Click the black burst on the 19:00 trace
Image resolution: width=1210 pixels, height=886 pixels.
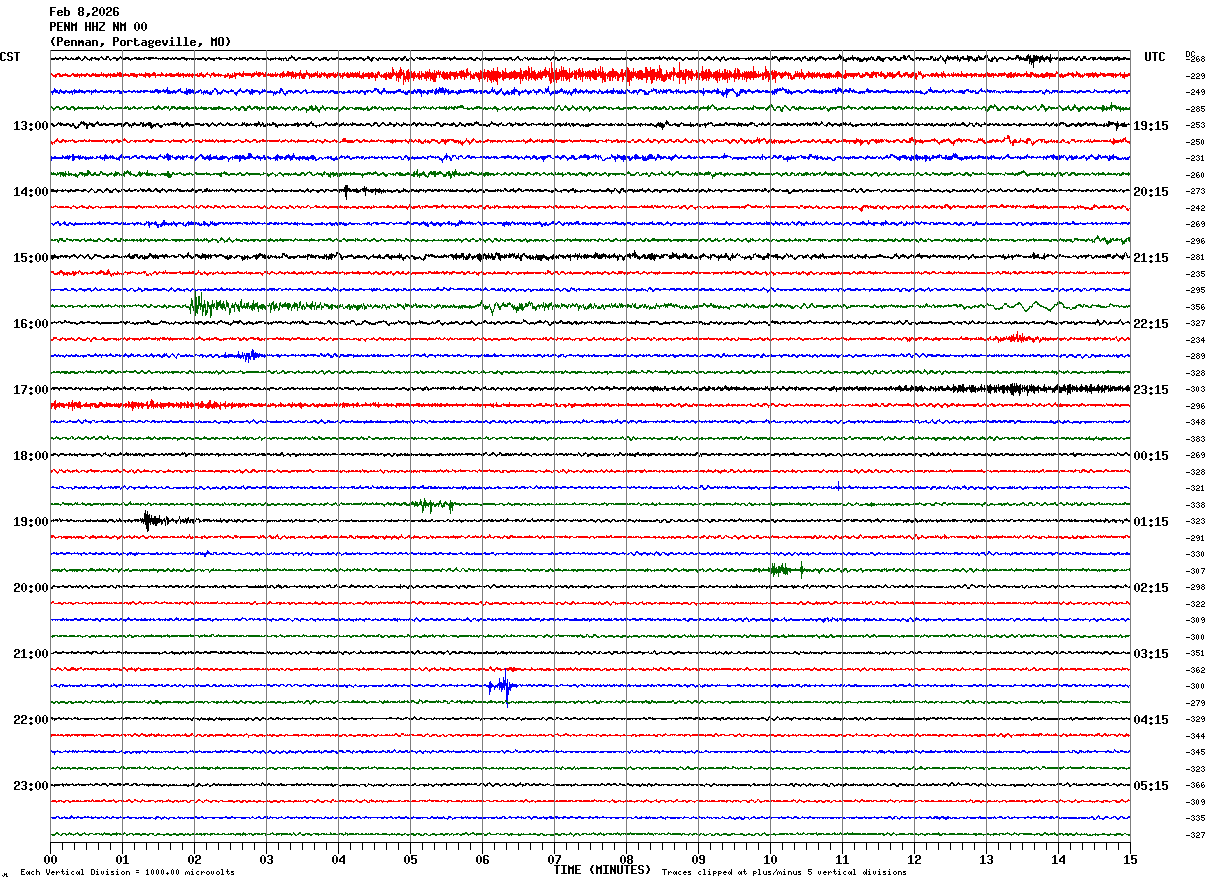tap(148, 520)
